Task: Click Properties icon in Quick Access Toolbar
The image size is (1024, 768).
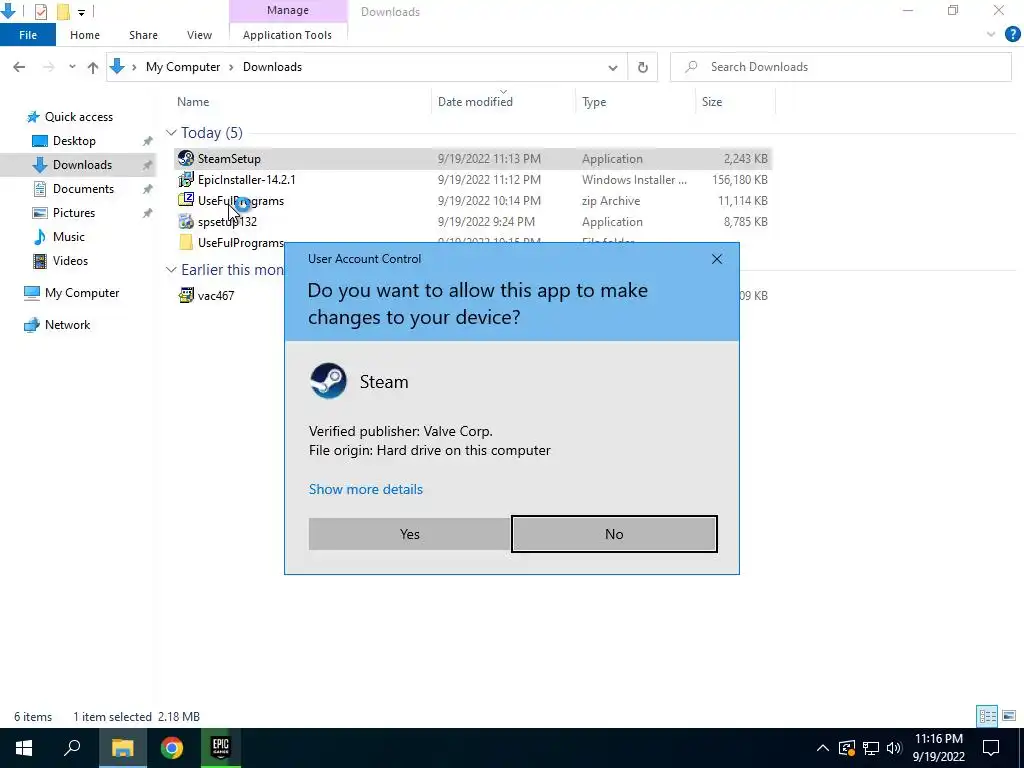Action: pyautogui.click(x=40, y=11)
